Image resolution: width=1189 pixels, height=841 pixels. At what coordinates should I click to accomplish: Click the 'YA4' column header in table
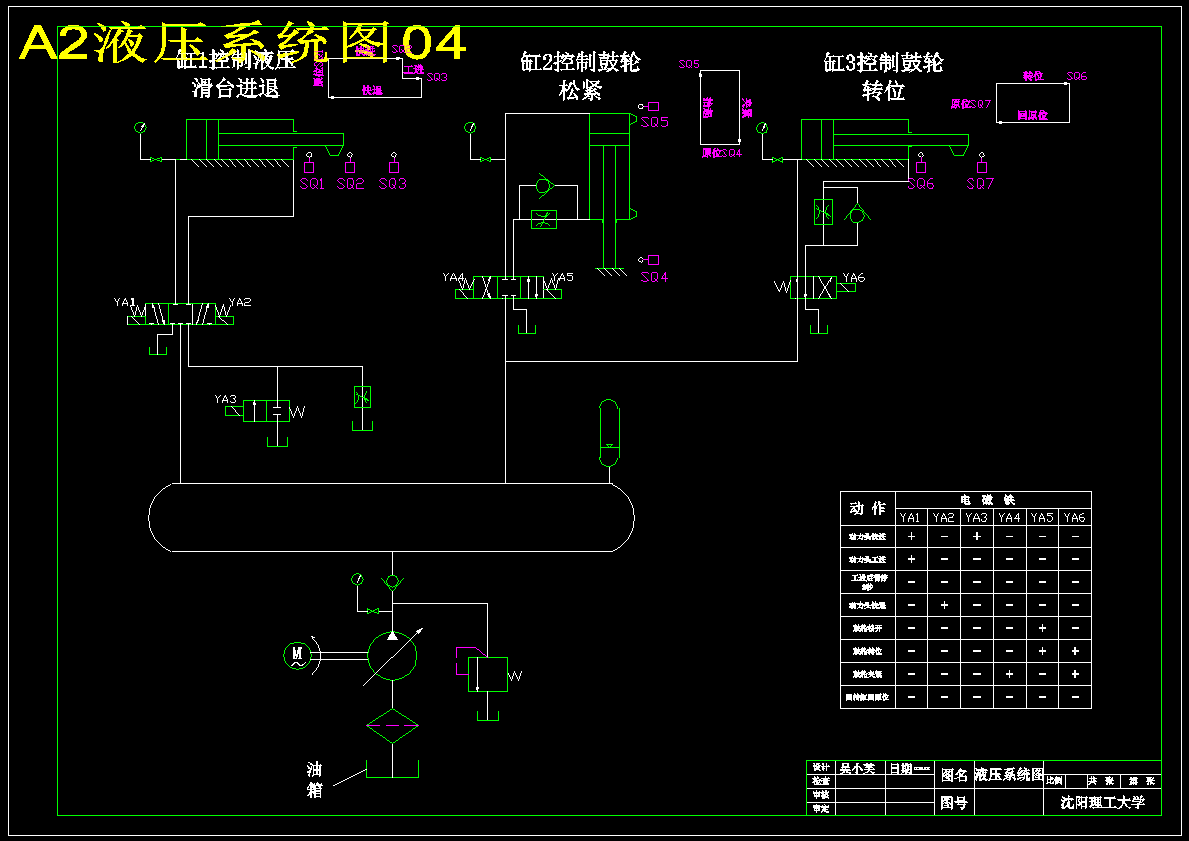tap(1009, 517)
